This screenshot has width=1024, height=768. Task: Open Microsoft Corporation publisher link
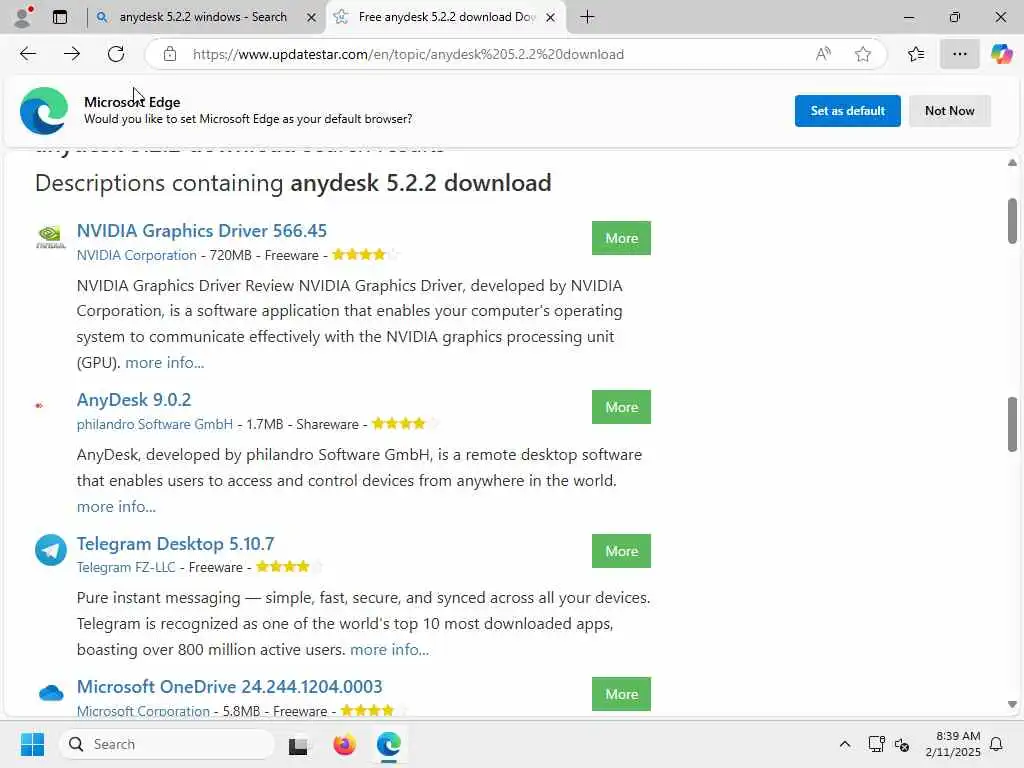(143, 711)
